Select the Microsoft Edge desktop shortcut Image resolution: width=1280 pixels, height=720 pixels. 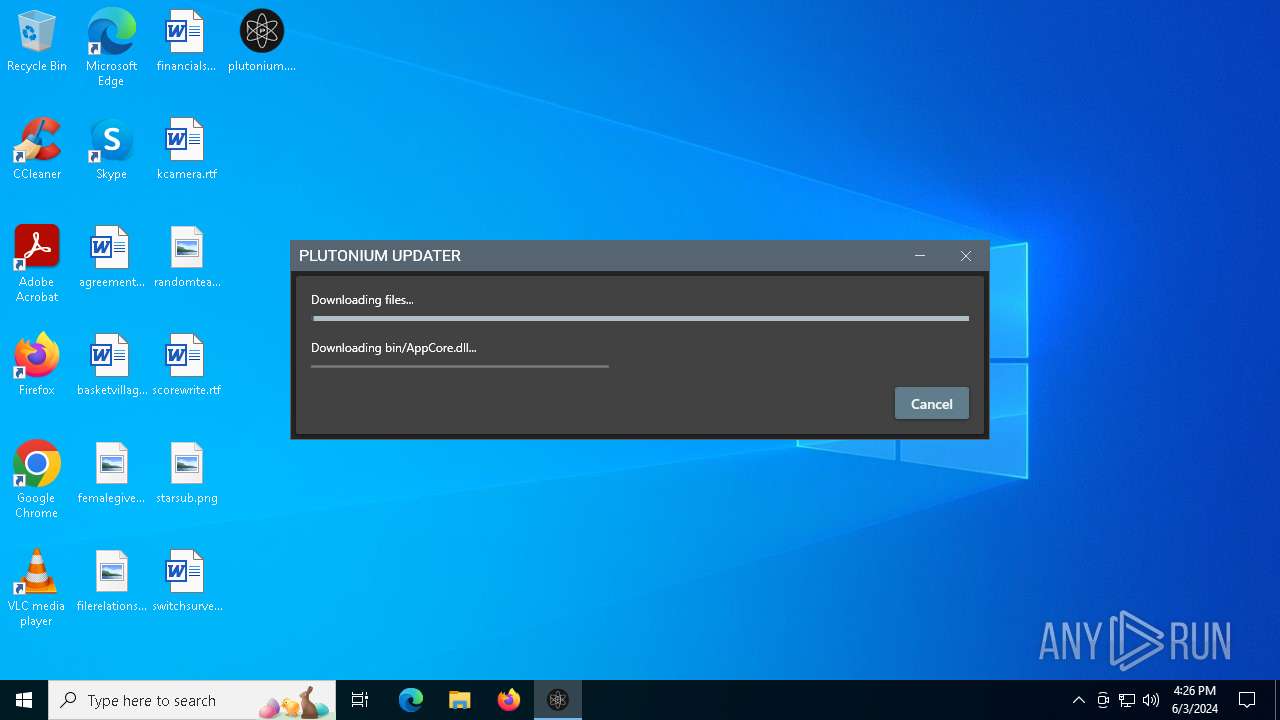pyautogui.click(x=111, y=47)
